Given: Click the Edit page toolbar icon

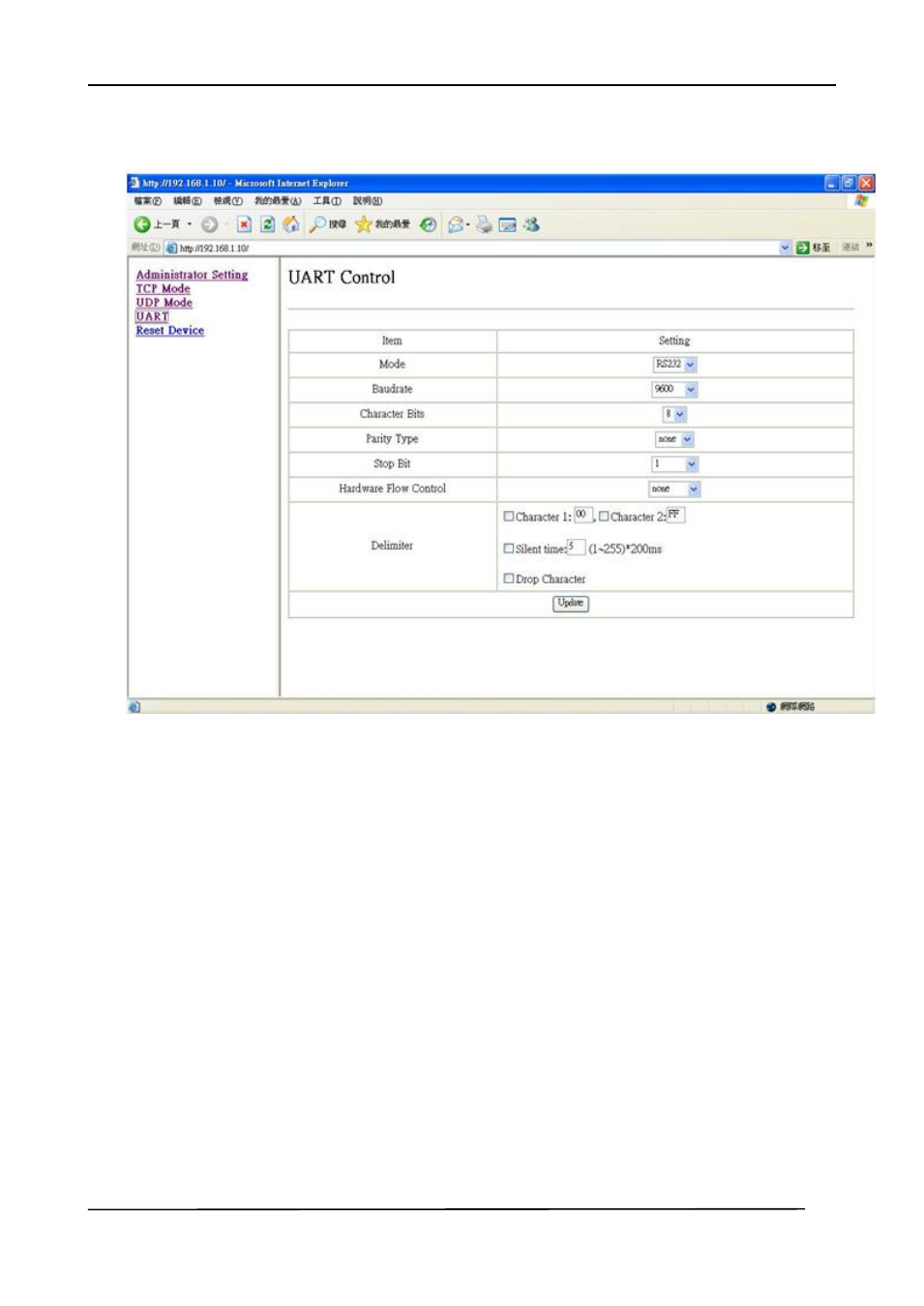Looking at the screenshot, I should (507, 224).
